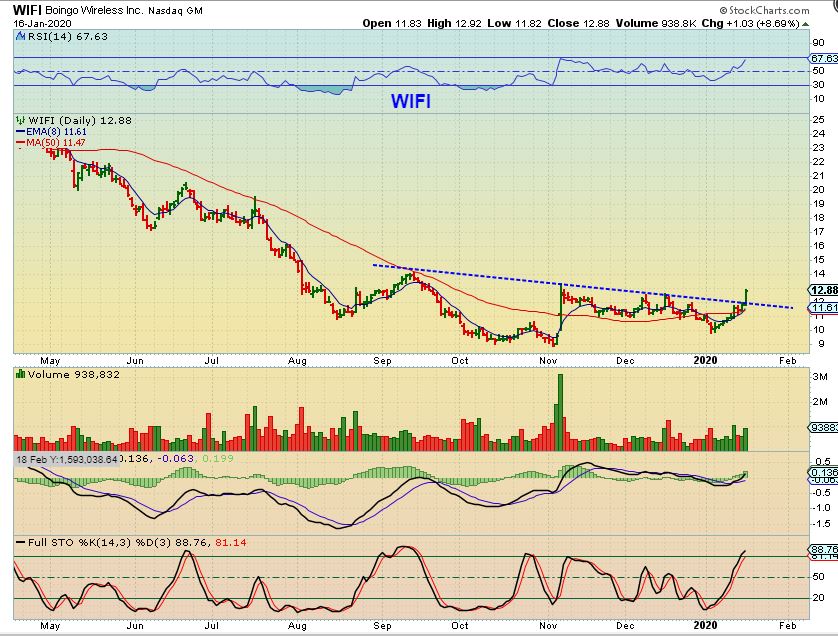Viewport: 838px width, 636px height.
Task: Click the 'Low 11.82' value
Action: point(514,24)
